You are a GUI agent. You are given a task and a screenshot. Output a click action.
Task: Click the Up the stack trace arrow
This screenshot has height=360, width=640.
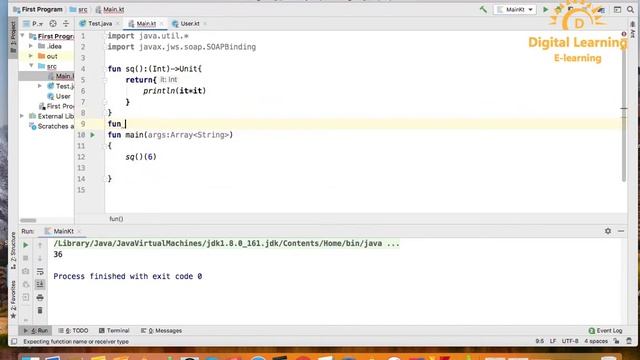(x=40, y=245)
